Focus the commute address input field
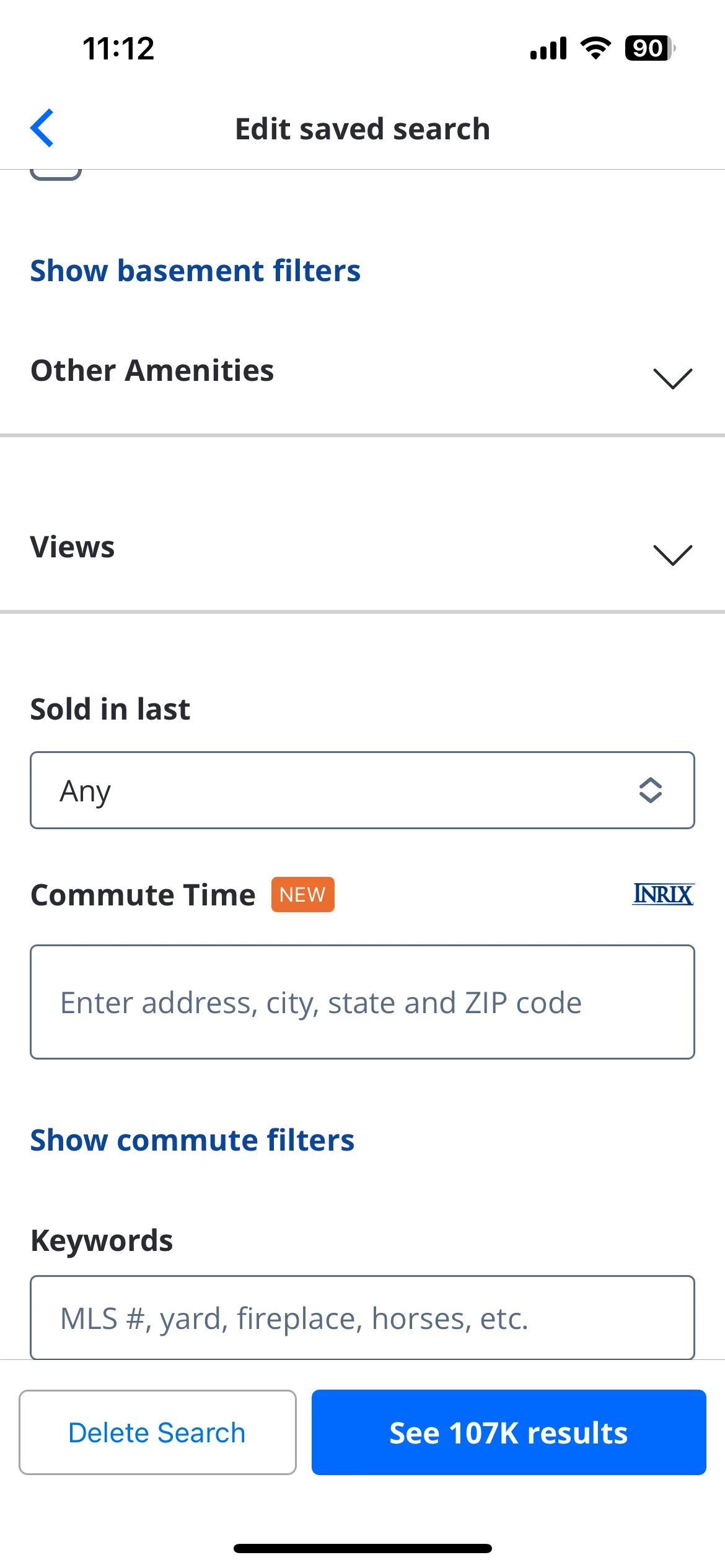This screenshot has height=1568, width=725. click(362, 1002)
